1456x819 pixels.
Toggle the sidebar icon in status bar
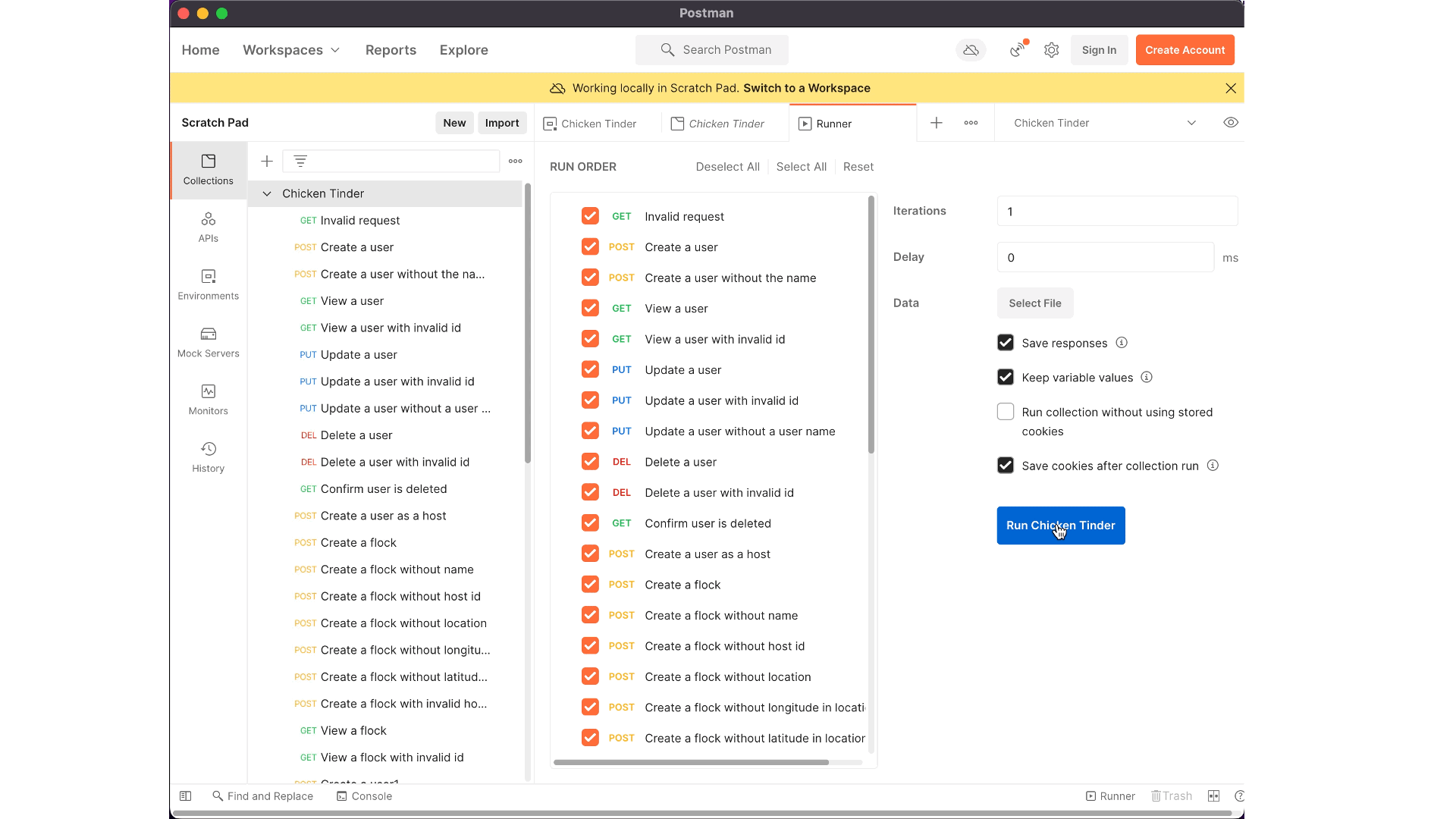point(185,795)
